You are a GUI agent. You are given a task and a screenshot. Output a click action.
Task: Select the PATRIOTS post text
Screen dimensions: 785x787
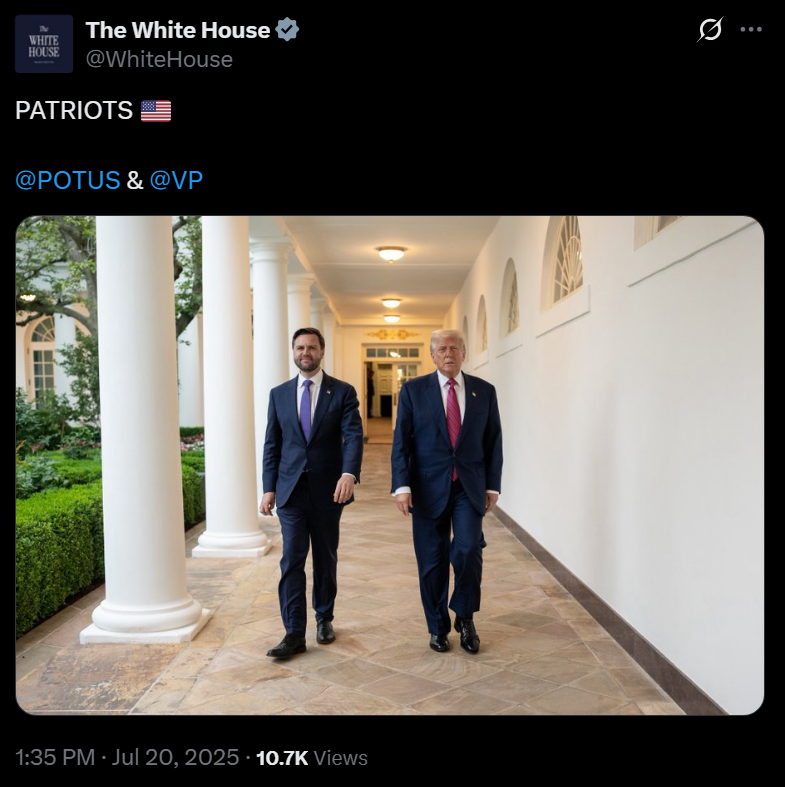(74, 110)
